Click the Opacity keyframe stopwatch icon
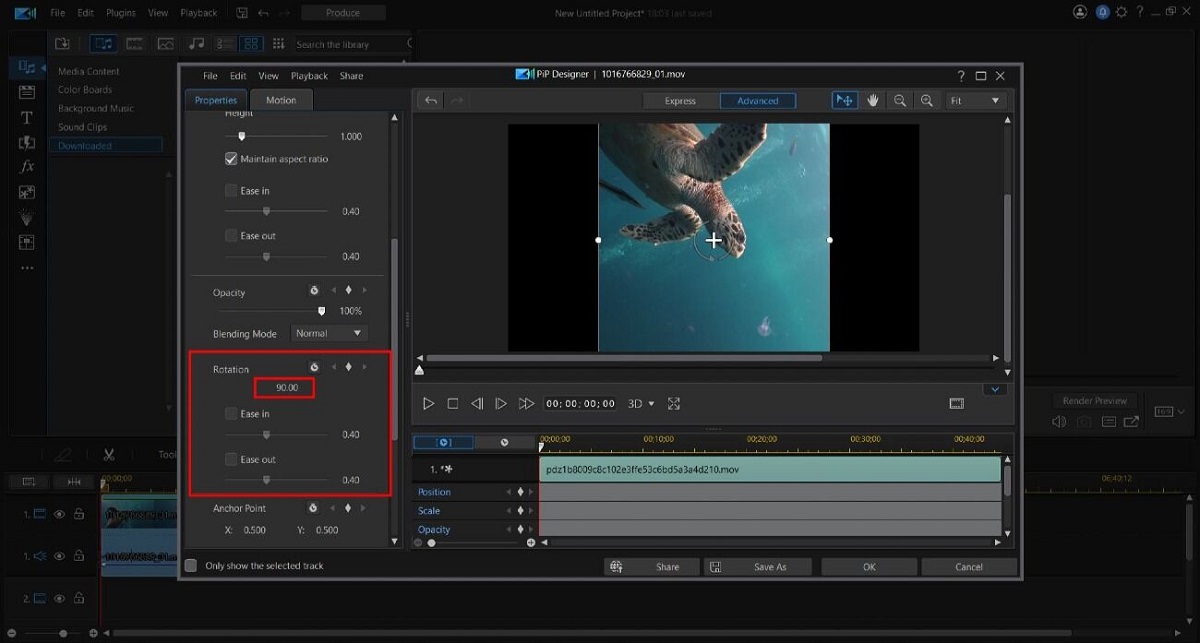The height and width of the screenshot is (643, 1200). (x=314, y=291)
